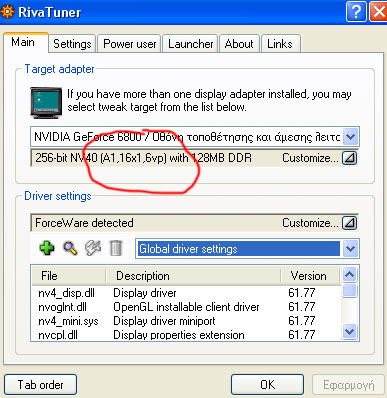Open the Power user tab
Screen dimensions: 387x398
129,44
